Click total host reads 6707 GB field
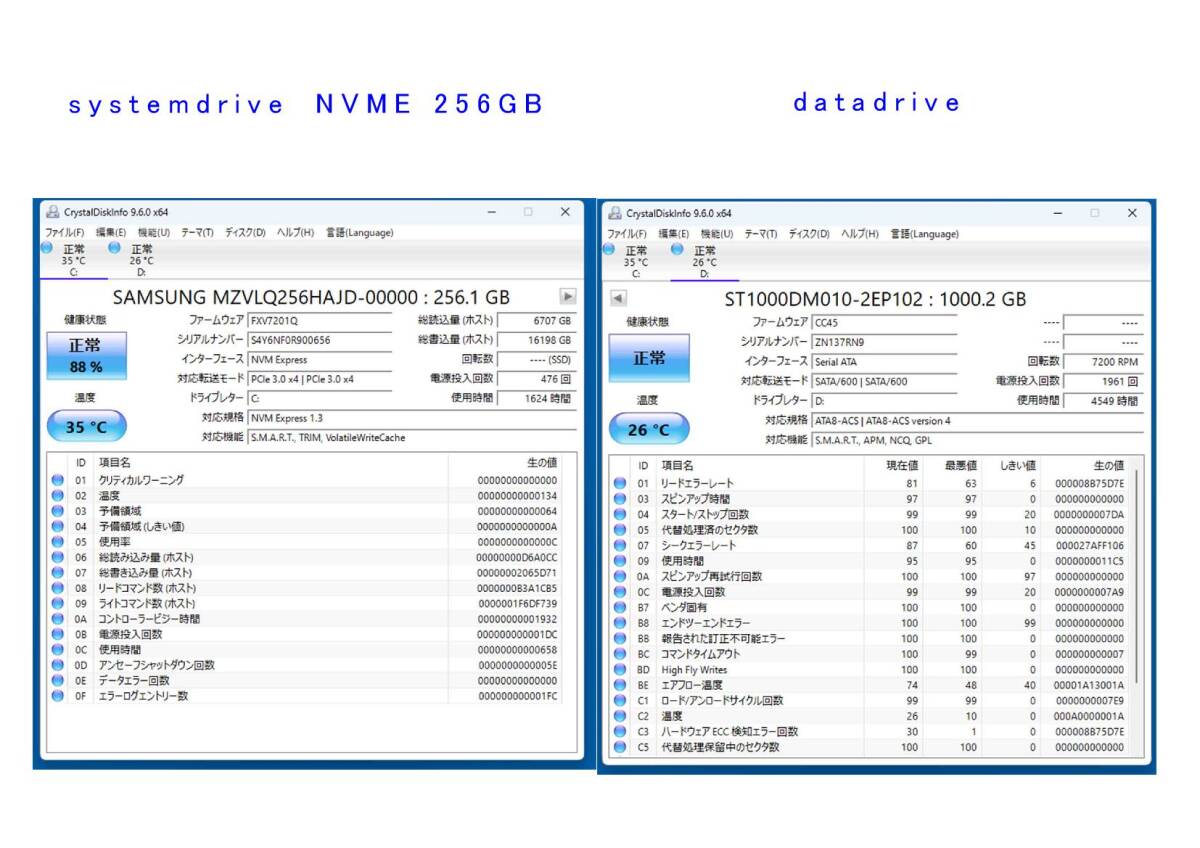 pyautogui.click(x=536, y=321)
